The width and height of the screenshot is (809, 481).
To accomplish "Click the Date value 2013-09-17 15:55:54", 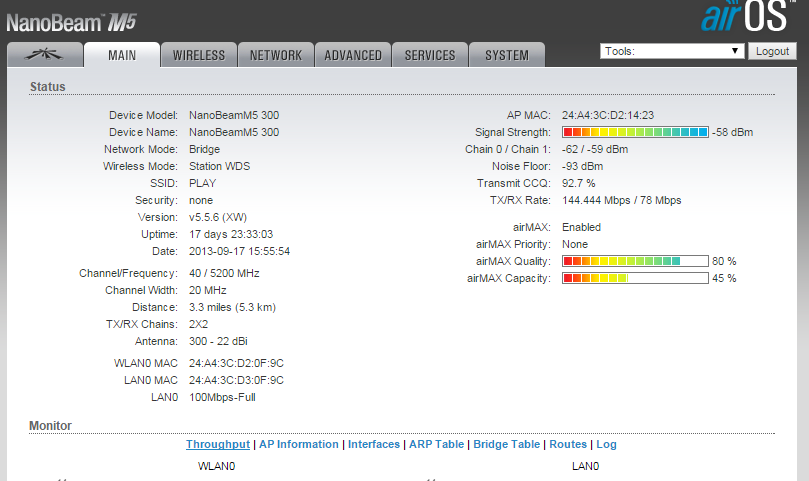I will 239,251.
